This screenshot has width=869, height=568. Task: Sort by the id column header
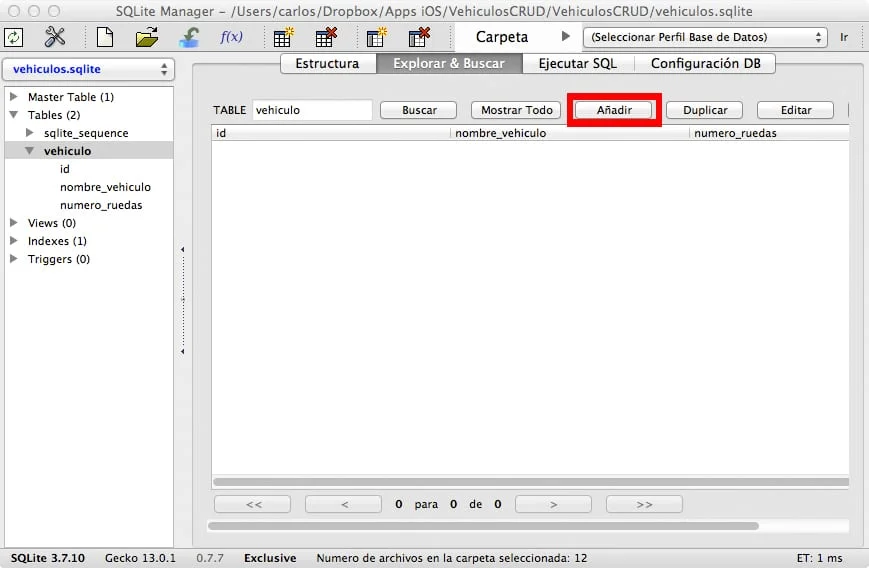tap(331, 133)
